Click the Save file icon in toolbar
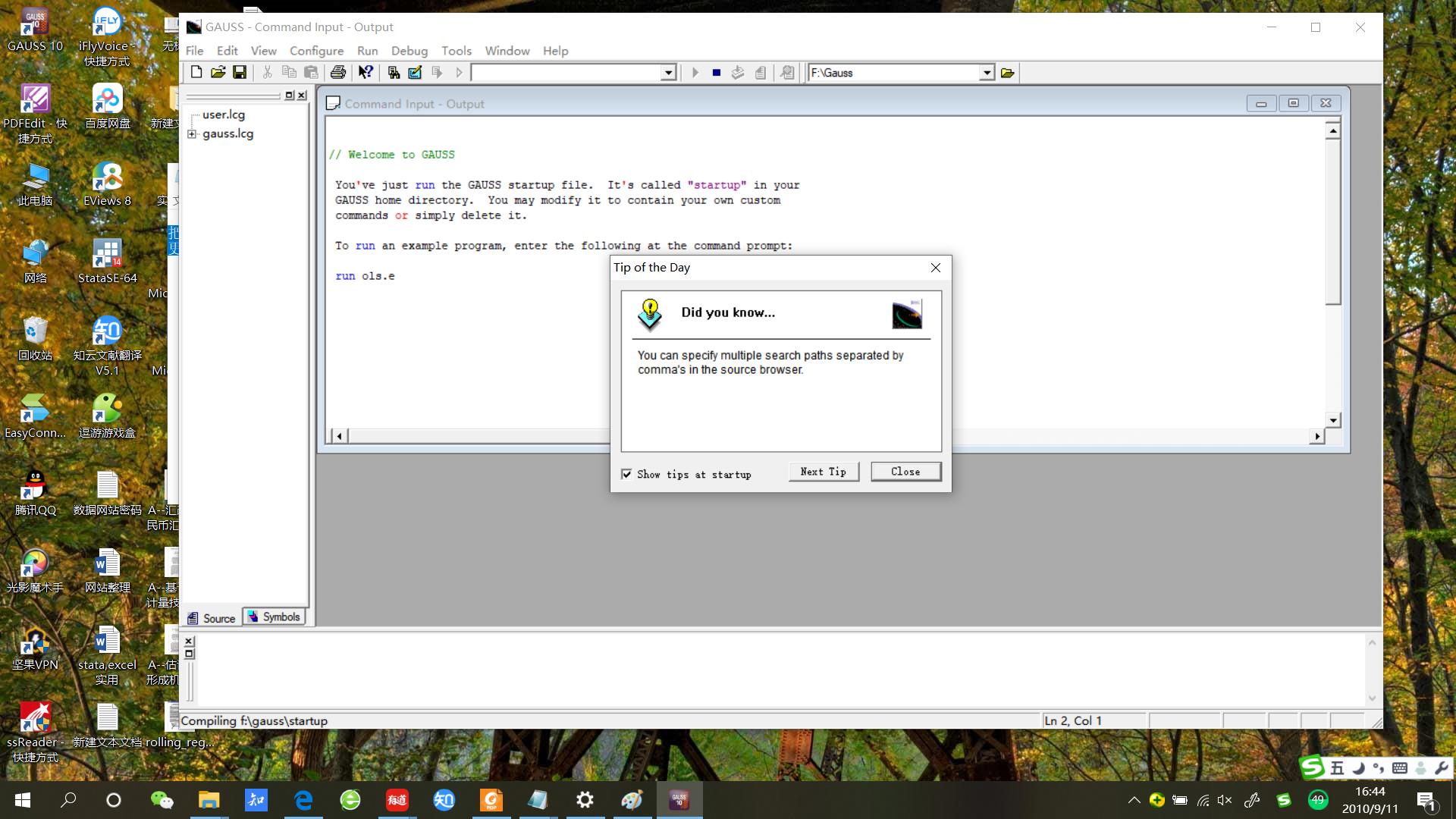Image resolution: width=1456 pixels, height=819 pixels. (x=240, y=72)
